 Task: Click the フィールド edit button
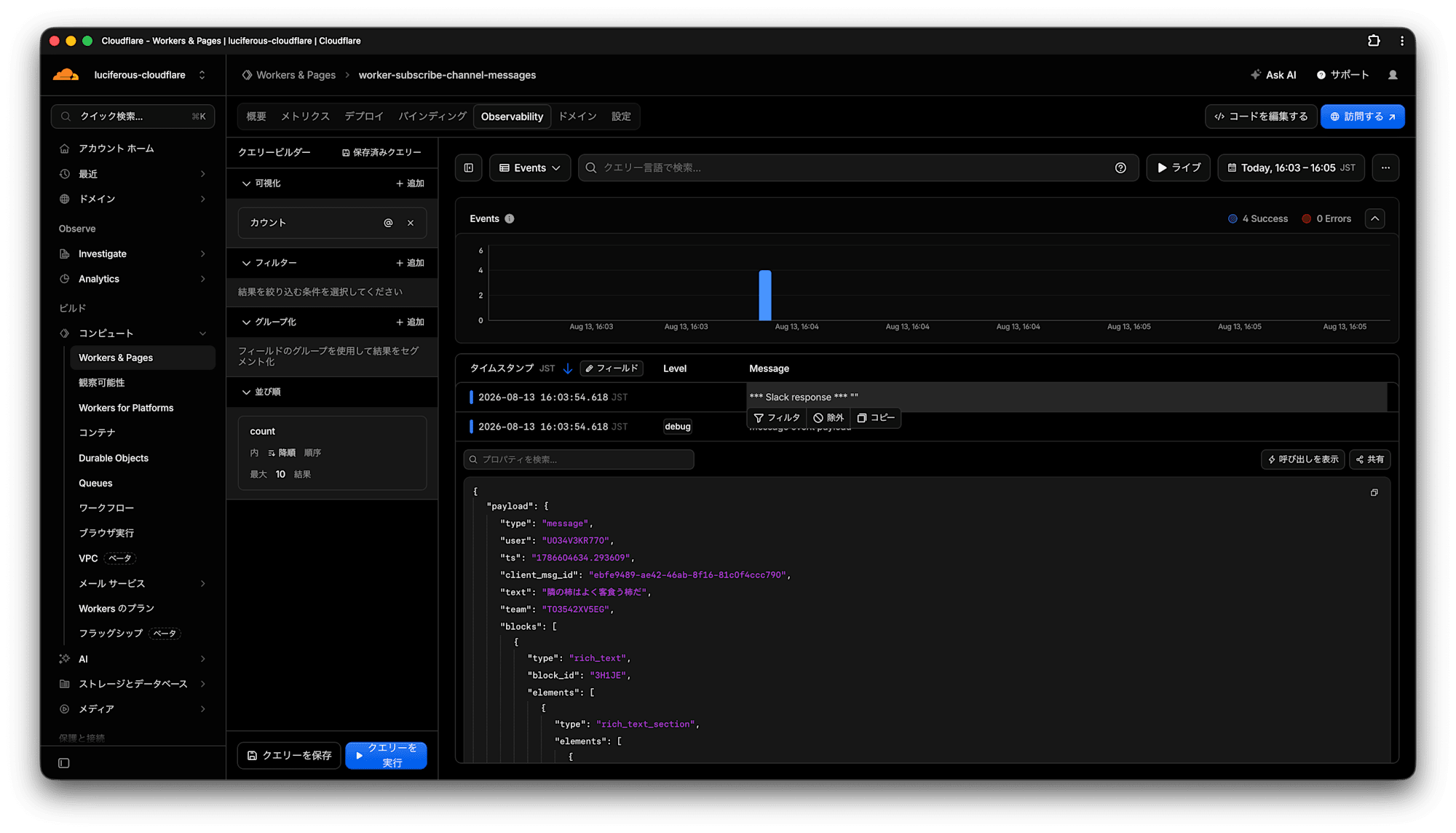(x=612, y=368)
